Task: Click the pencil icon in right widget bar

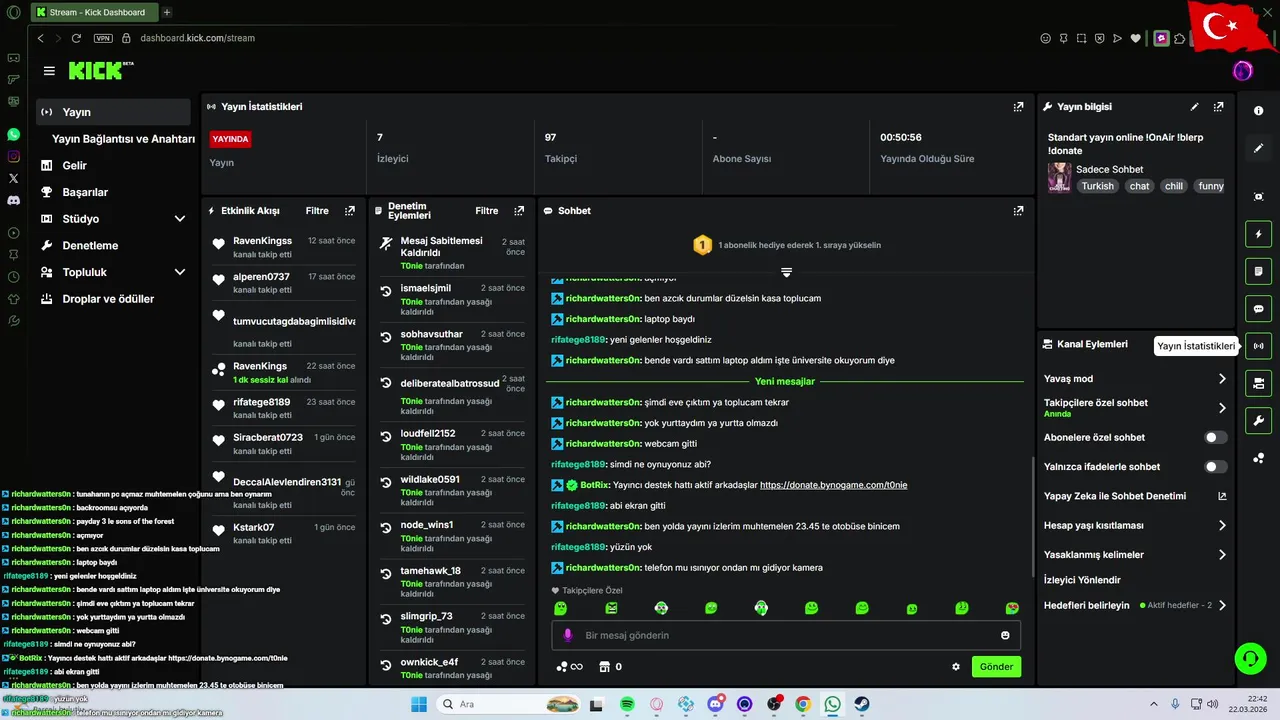Action: [x=1258, y=148]
